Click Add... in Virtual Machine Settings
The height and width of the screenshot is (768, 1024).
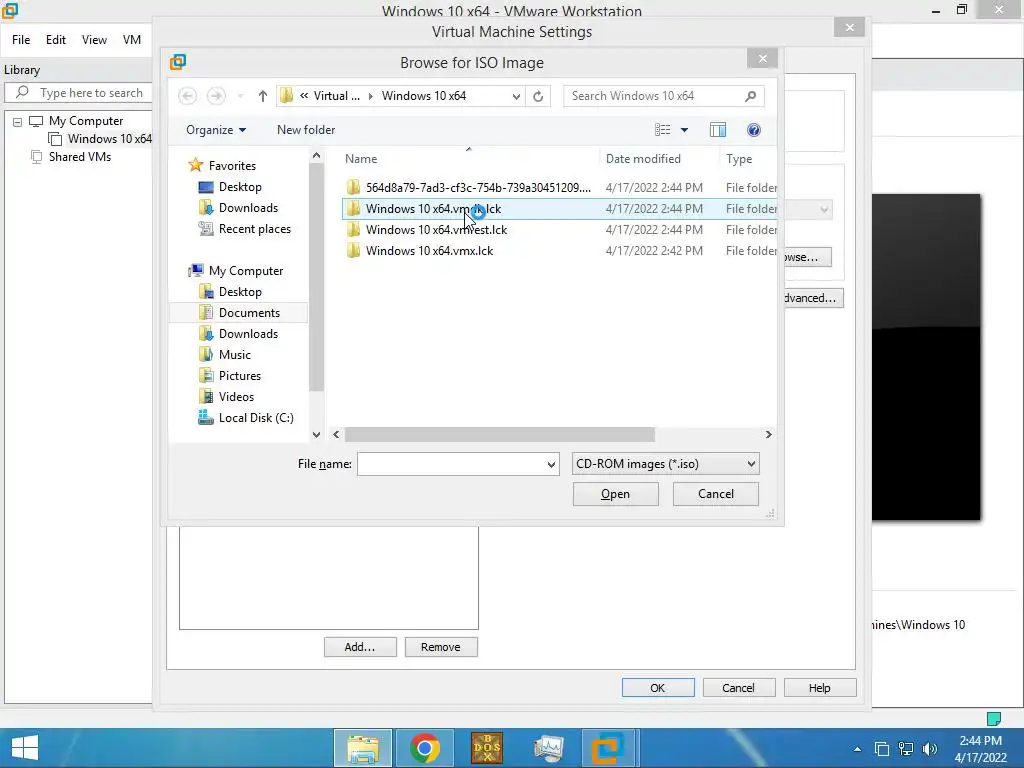(360, 647)
